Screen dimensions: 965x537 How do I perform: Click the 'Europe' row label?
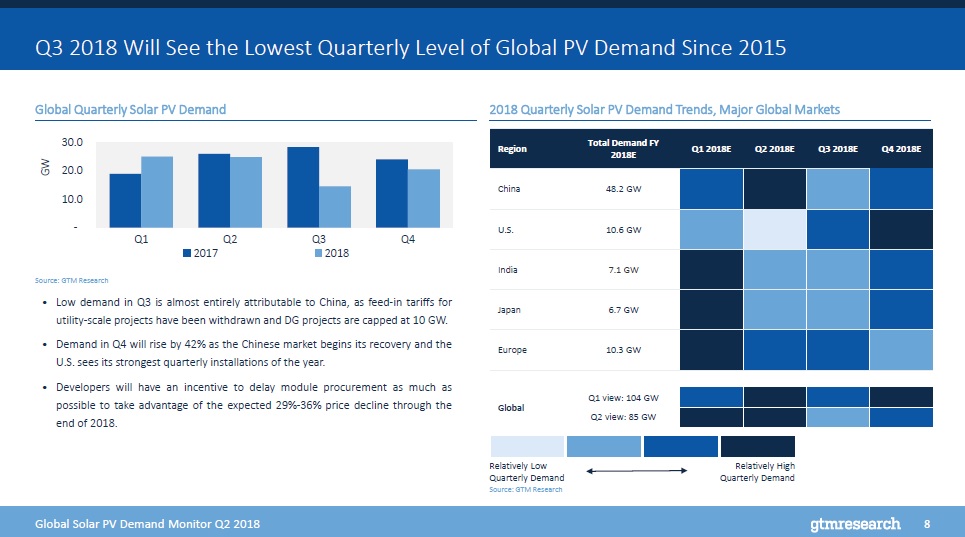[512, 350]
